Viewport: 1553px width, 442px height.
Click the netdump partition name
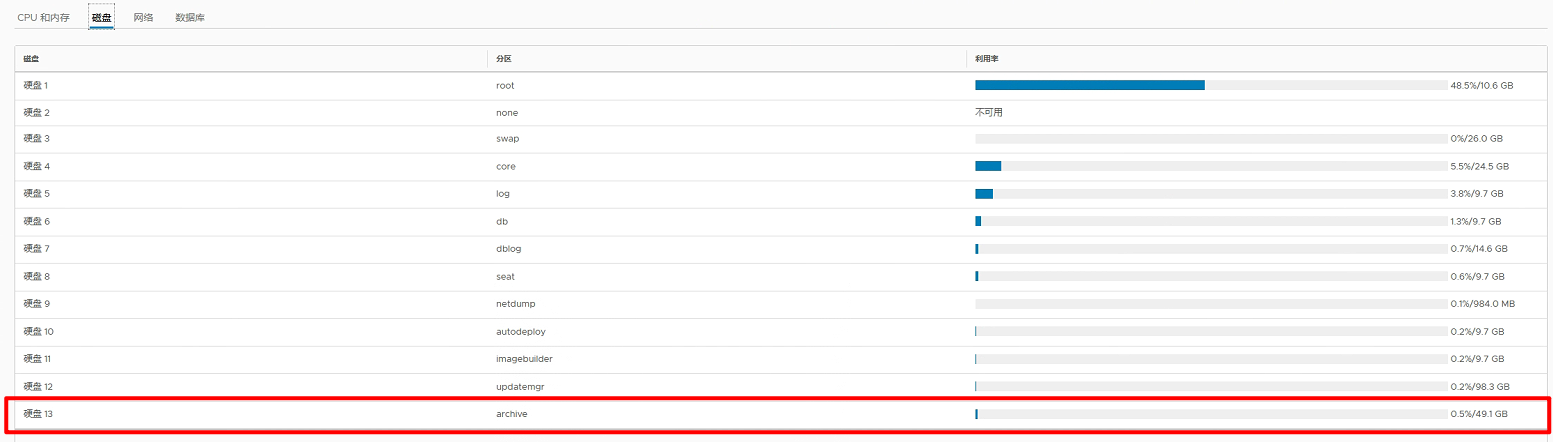point(515,304)
